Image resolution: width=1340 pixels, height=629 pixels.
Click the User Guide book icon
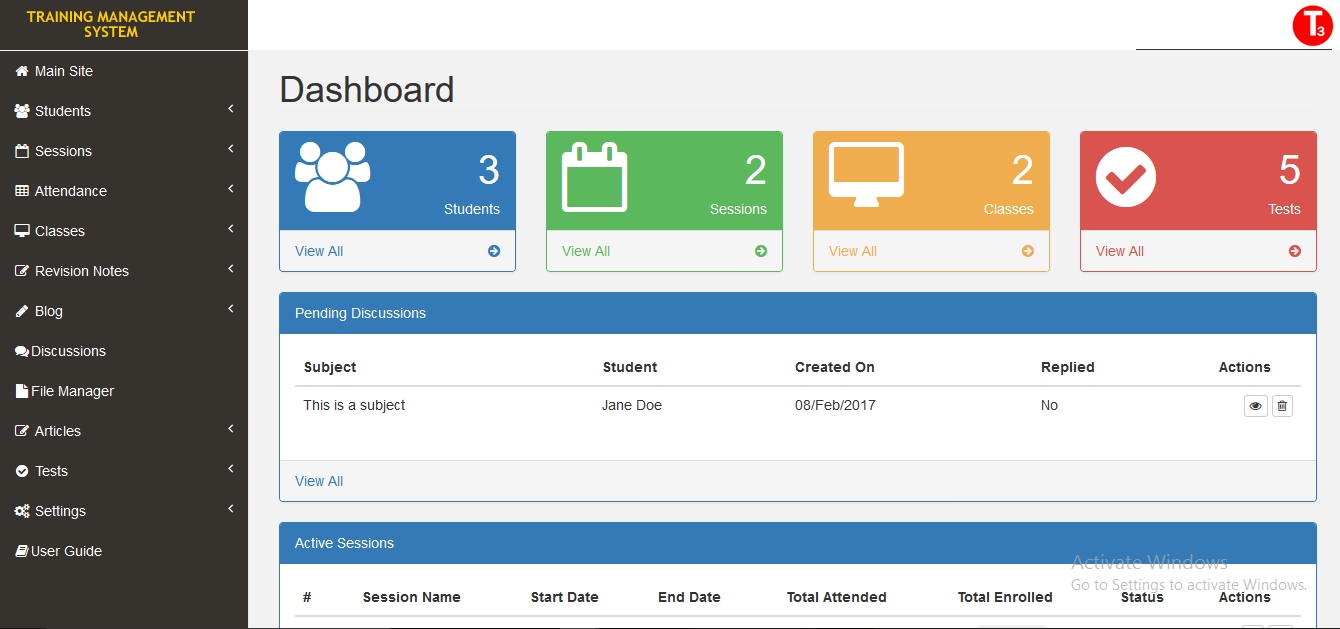(x=22, y=551)
